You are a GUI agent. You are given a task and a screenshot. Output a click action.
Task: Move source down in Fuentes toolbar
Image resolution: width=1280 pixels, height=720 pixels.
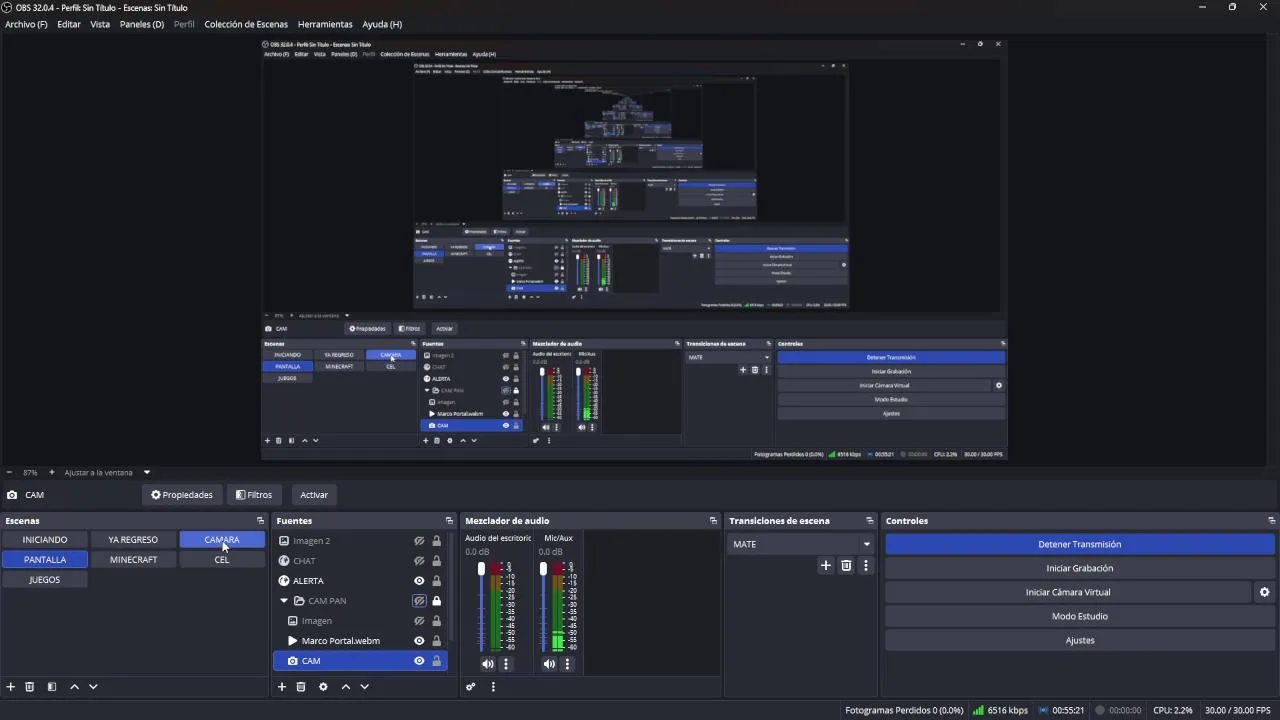[x=365, y=687]
